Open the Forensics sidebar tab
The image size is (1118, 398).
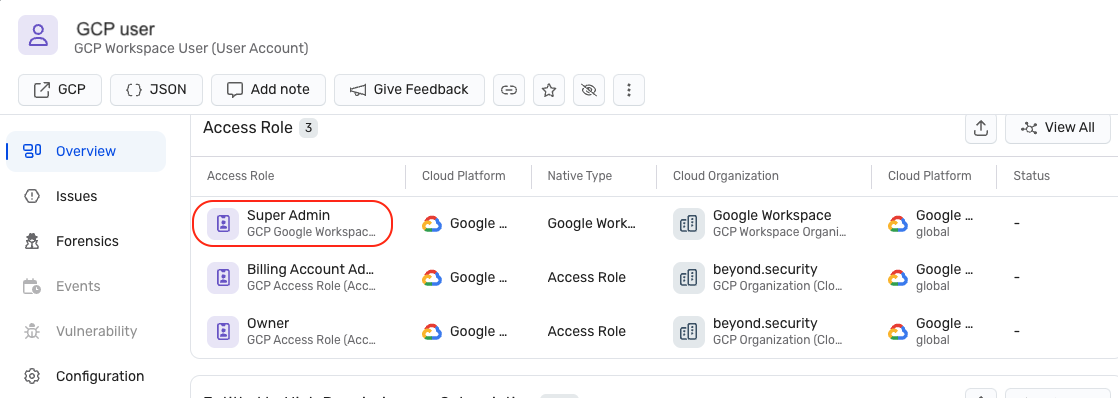tap(86, 241)
